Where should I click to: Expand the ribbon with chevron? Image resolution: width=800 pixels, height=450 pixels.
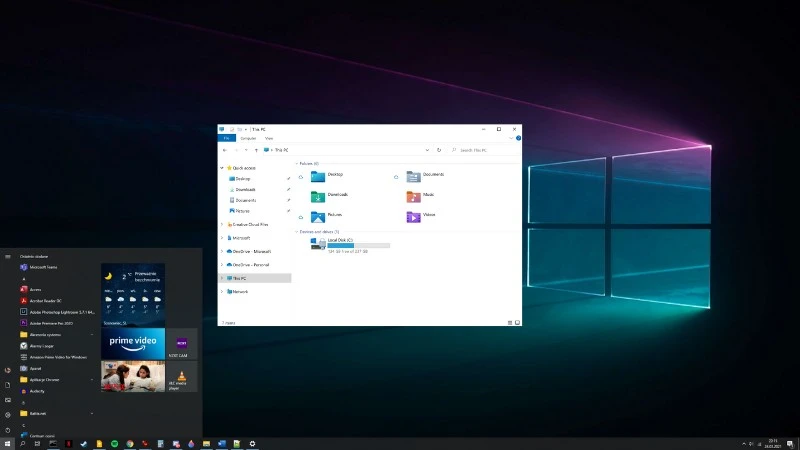coord(511,138)
